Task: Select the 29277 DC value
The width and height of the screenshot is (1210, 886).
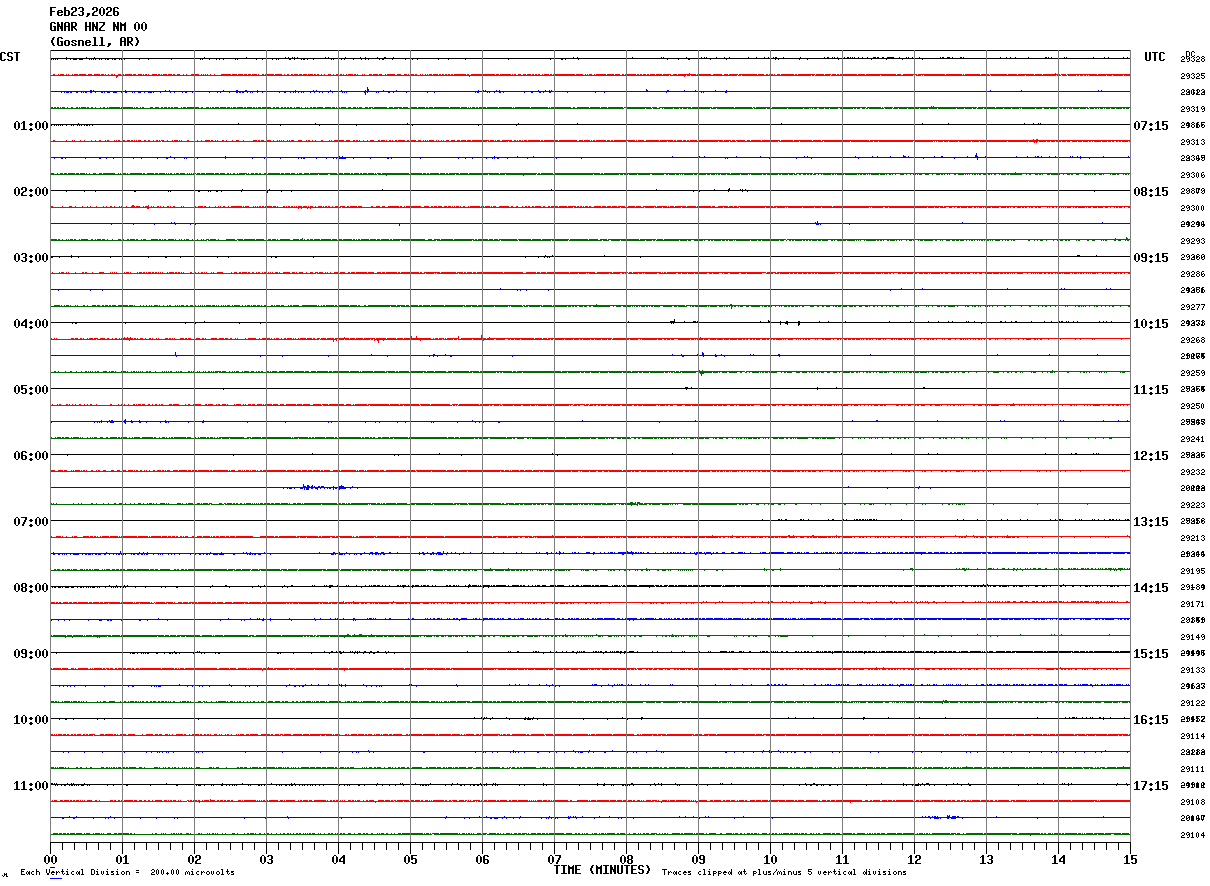Action: (x=1192, y=307)
